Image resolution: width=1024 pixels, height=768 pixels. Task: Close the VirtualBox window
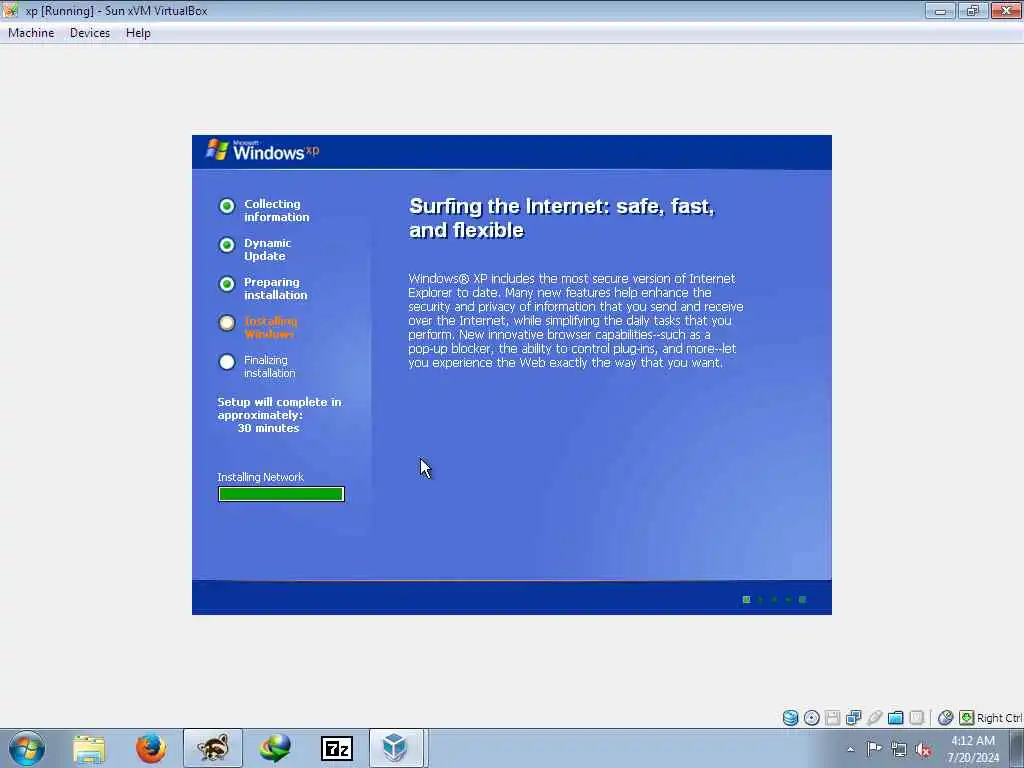click(1006, 10)
